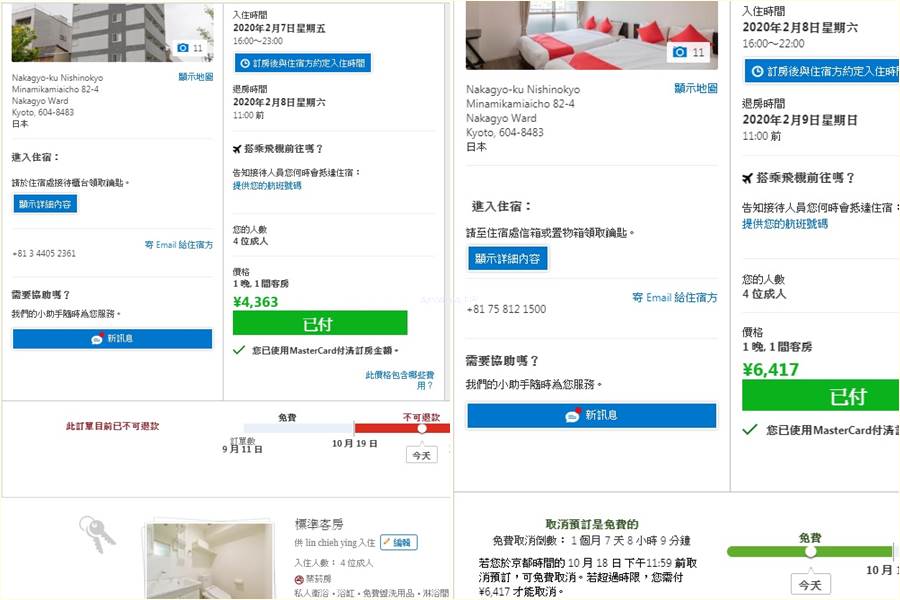Click the camera photo-count icon on the building photo

tap(182, 47)
